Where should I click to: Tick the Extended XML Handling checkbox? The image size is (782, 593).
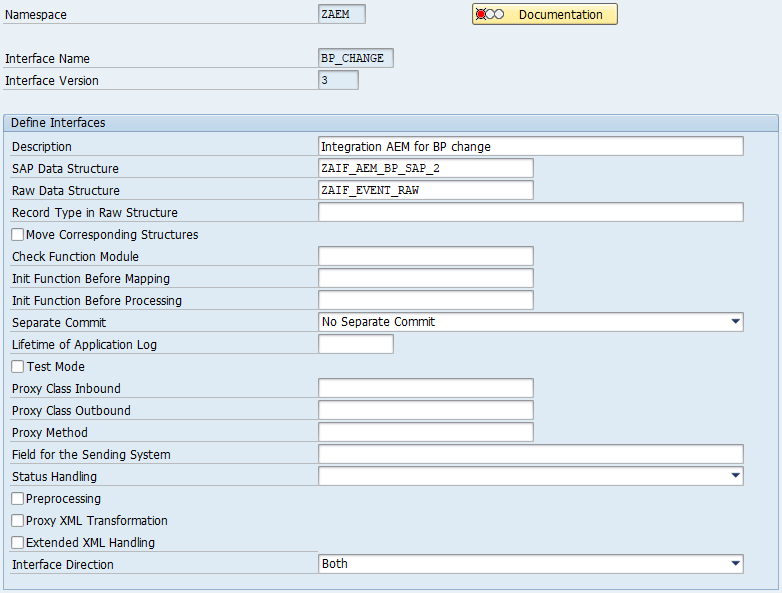click(x=17, y=542)
